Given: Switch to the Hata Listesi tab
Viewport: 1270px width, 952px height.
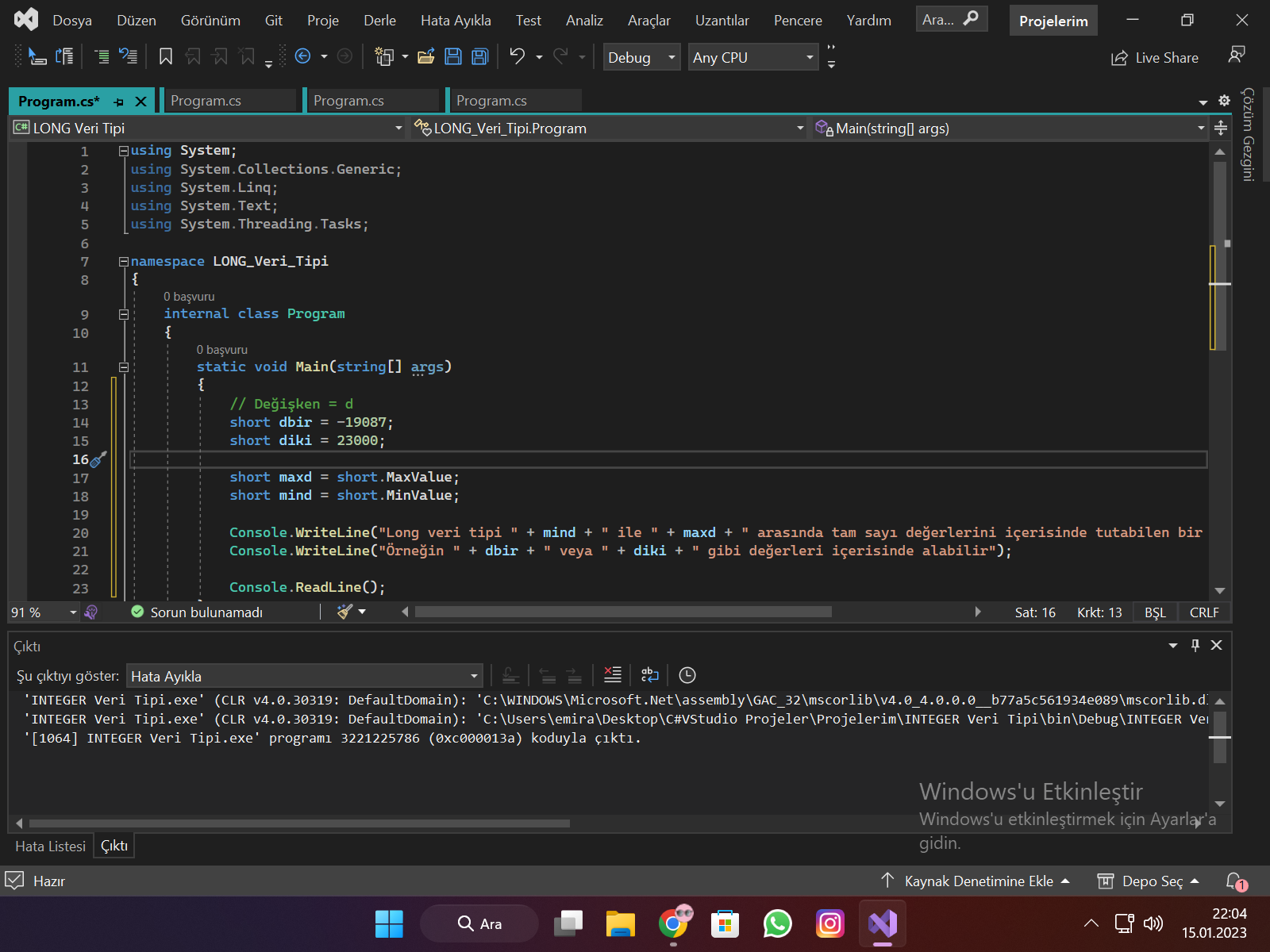Looking at the screenshot, I should pyautogui.click(x=50, y=846).
